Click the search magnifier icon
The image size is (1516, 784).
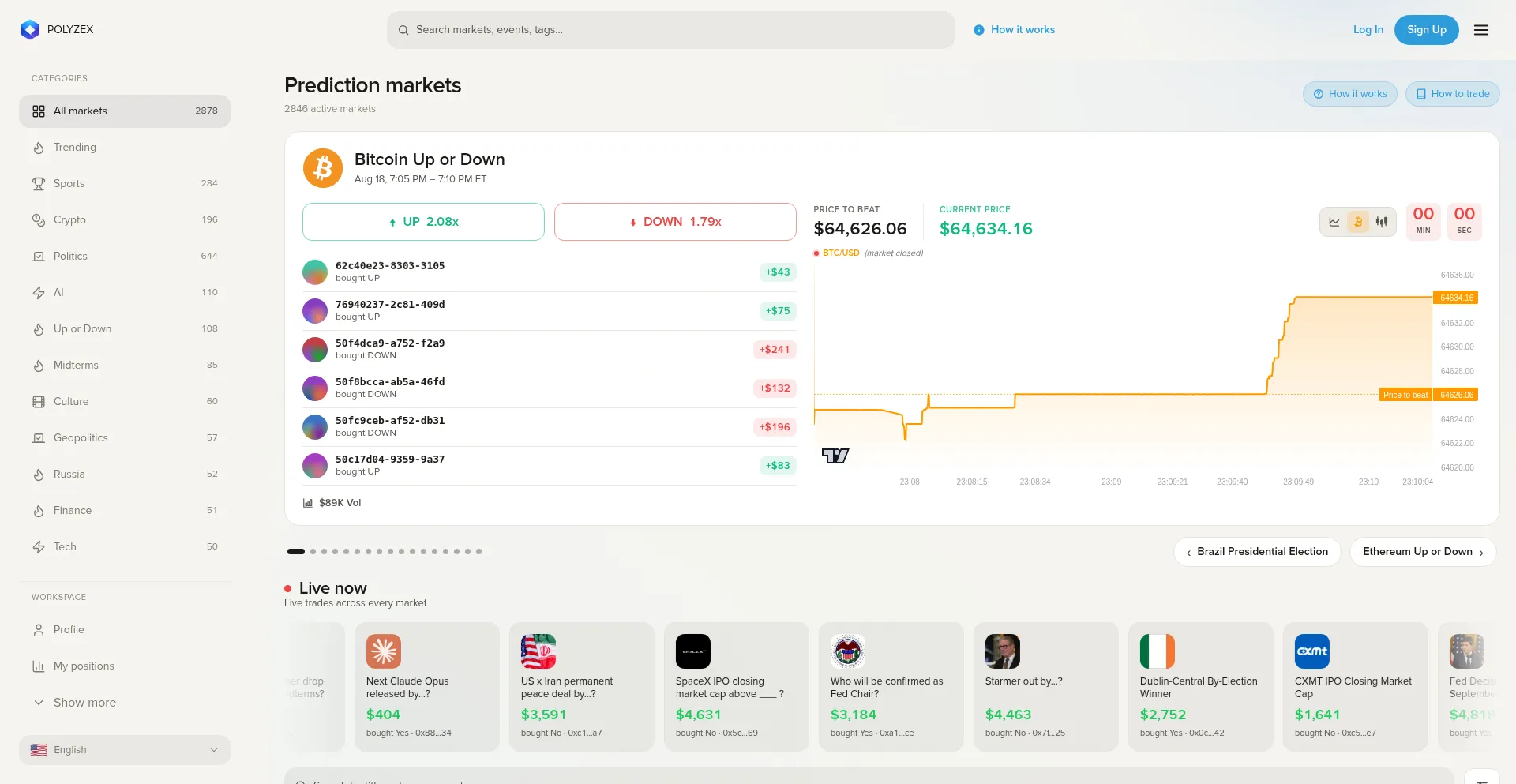[403, 30]
